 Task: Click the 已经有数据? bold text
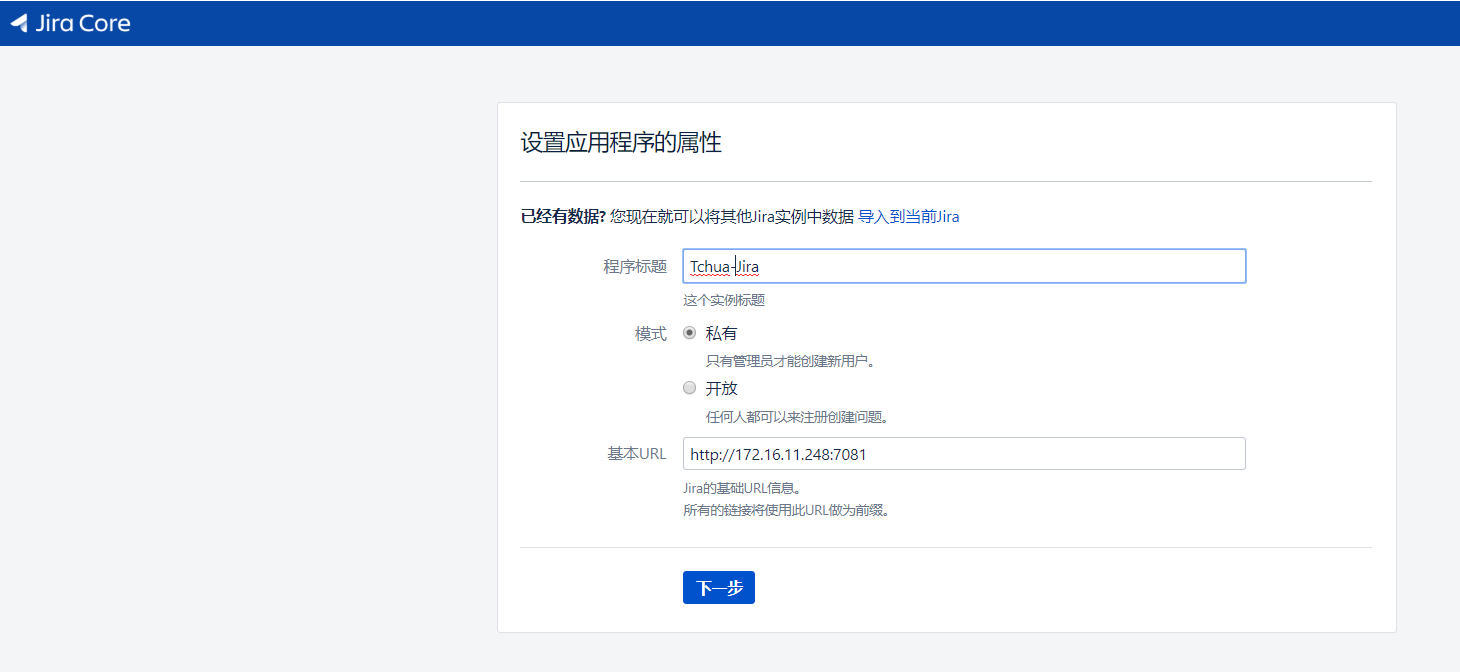point(563,216)
